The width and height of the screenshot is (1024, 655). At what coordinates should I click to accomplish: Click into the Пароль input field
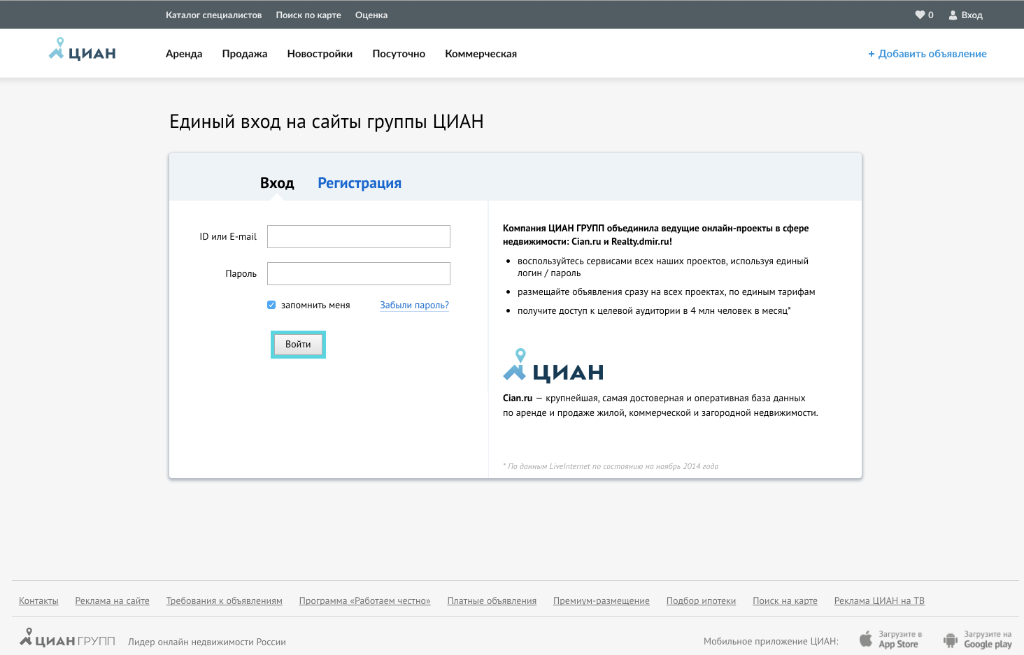(x=358, y=274)
